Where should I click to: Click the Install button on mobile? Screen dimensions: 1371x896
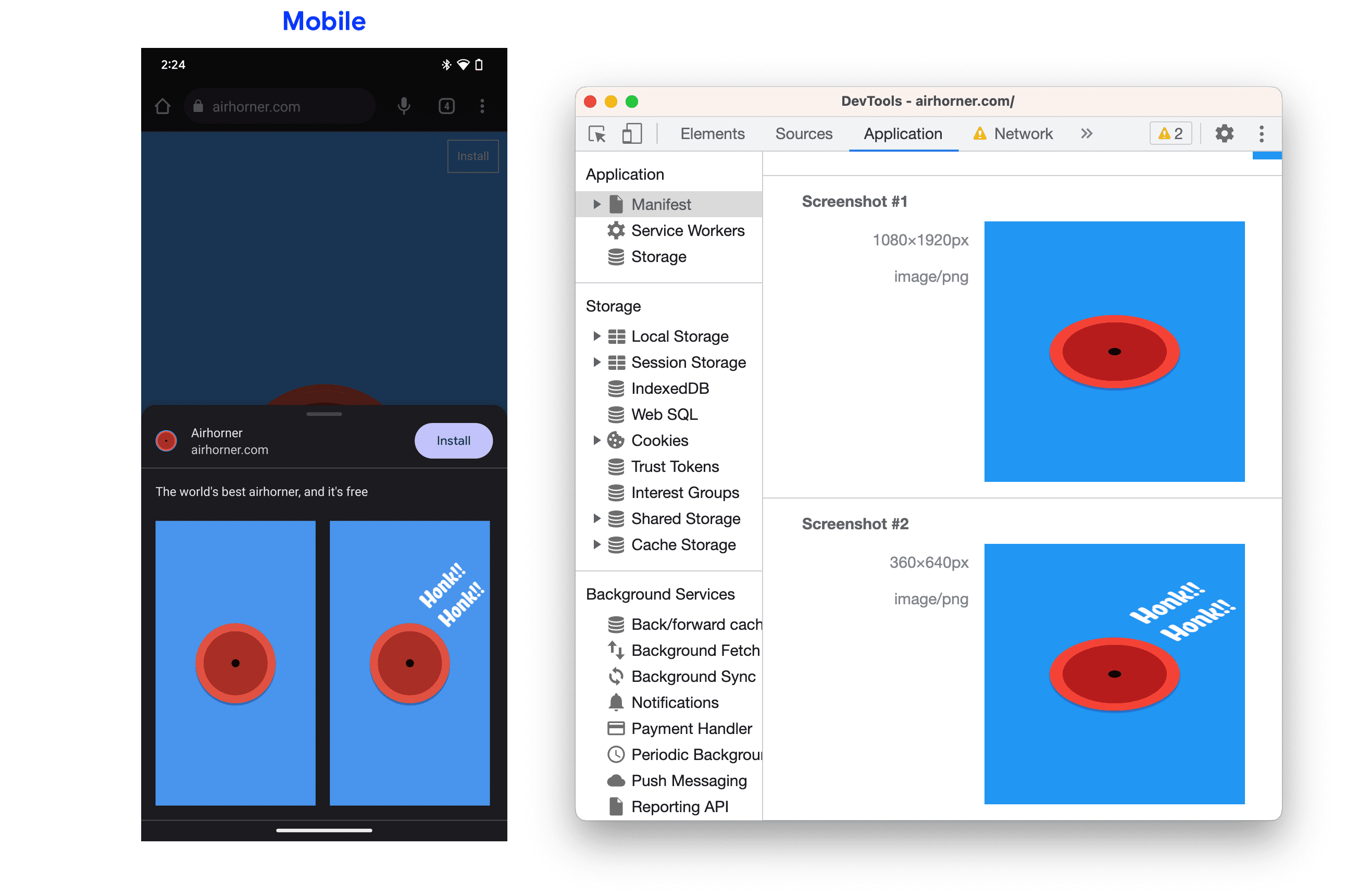pos(451,440)
